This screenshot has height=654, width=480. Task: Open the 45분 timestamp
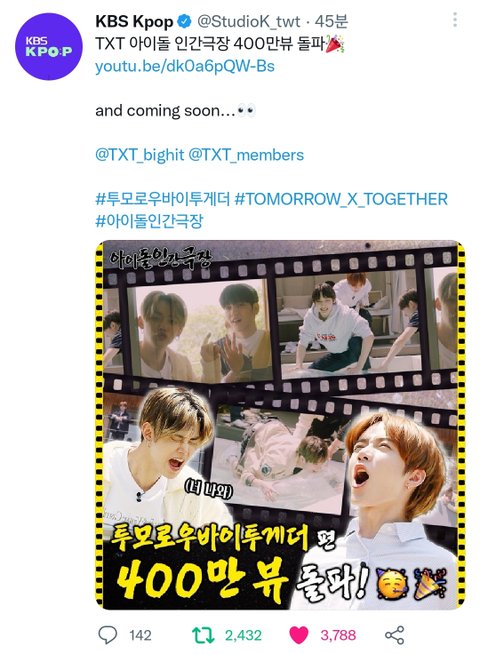[x=331, y=21]
